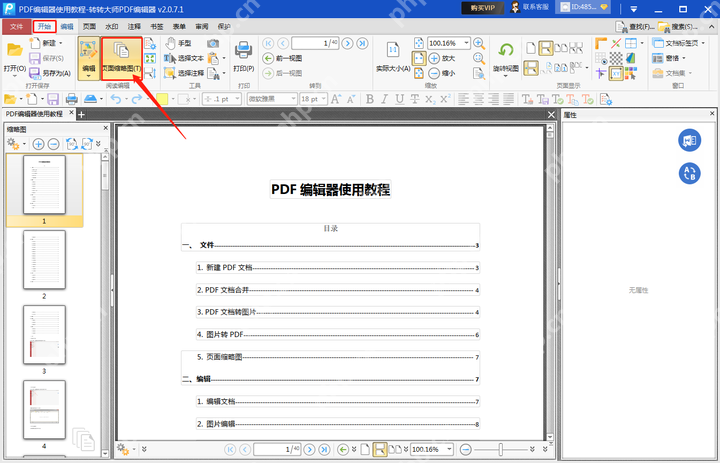The image size is (720, 463).
Task: Open the 文件 menu
Action: point(17,26)
